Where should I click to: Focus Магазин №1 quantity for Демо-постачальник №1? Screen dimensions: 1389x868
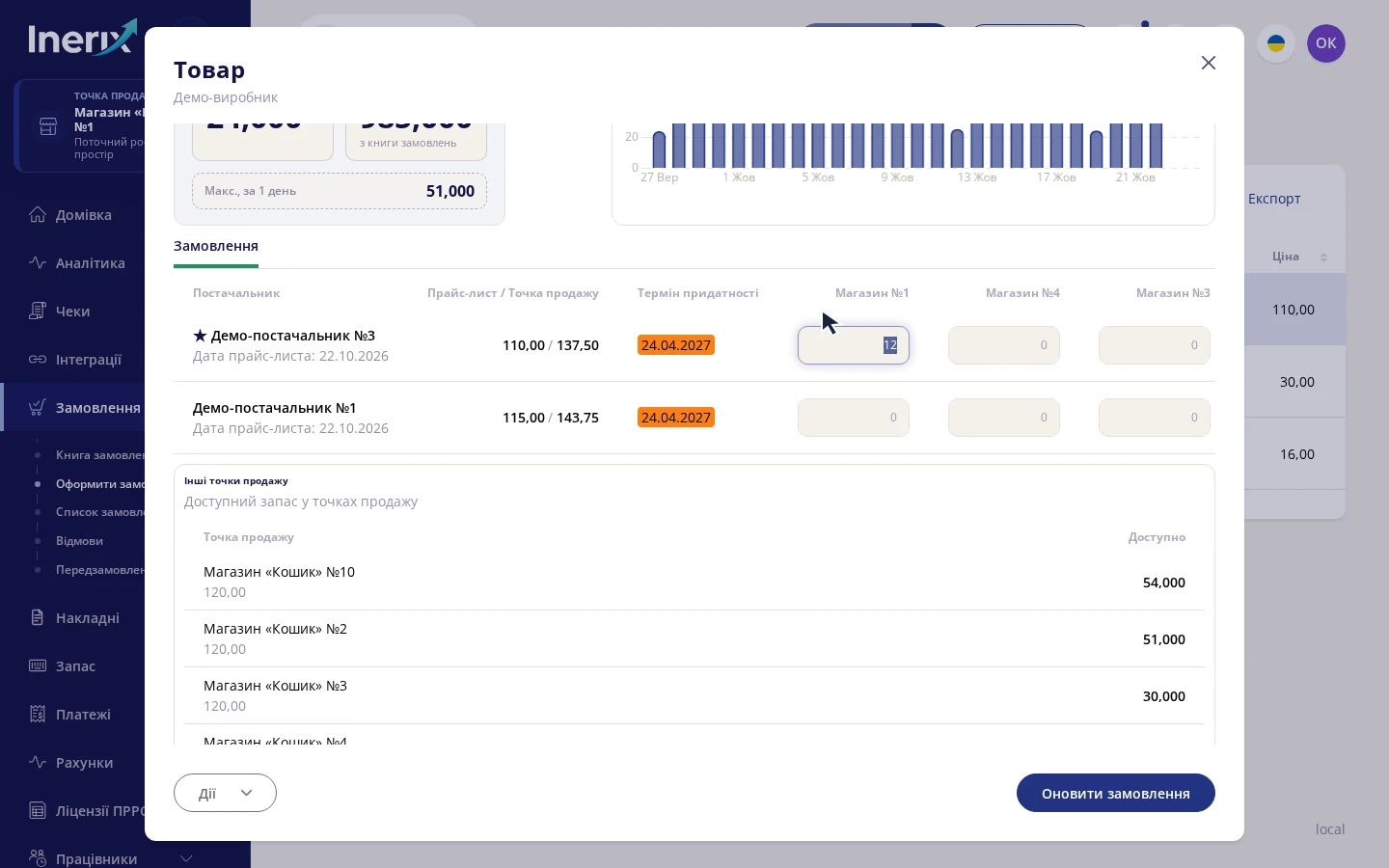(854, 418)
